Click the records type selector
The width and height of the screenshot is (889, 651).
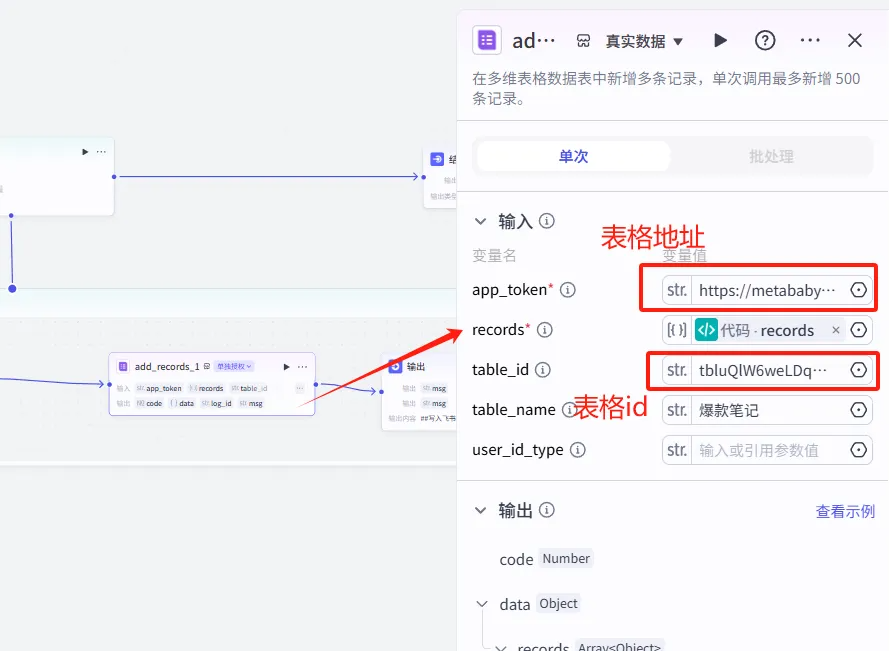coord(677,330)
